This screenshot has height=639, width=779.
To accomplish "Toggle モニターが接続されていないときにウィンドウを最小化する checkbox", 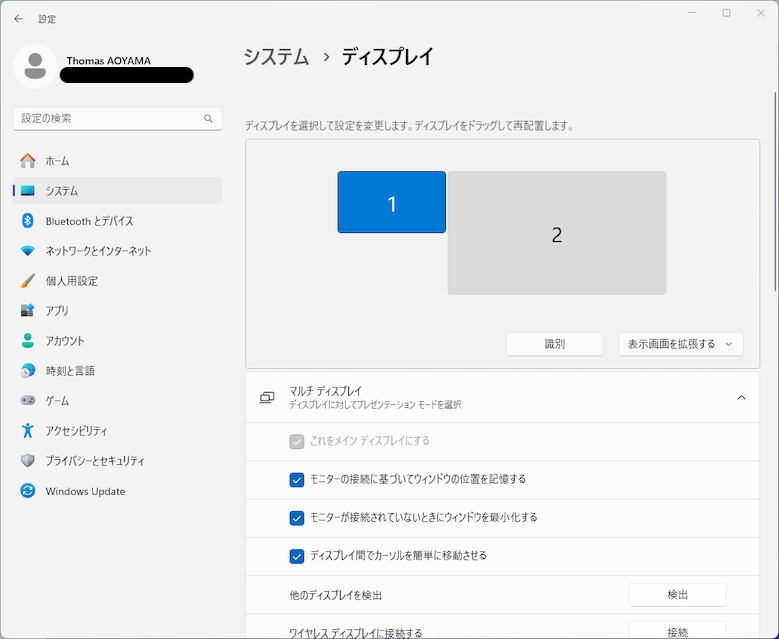I will point(297,518).
